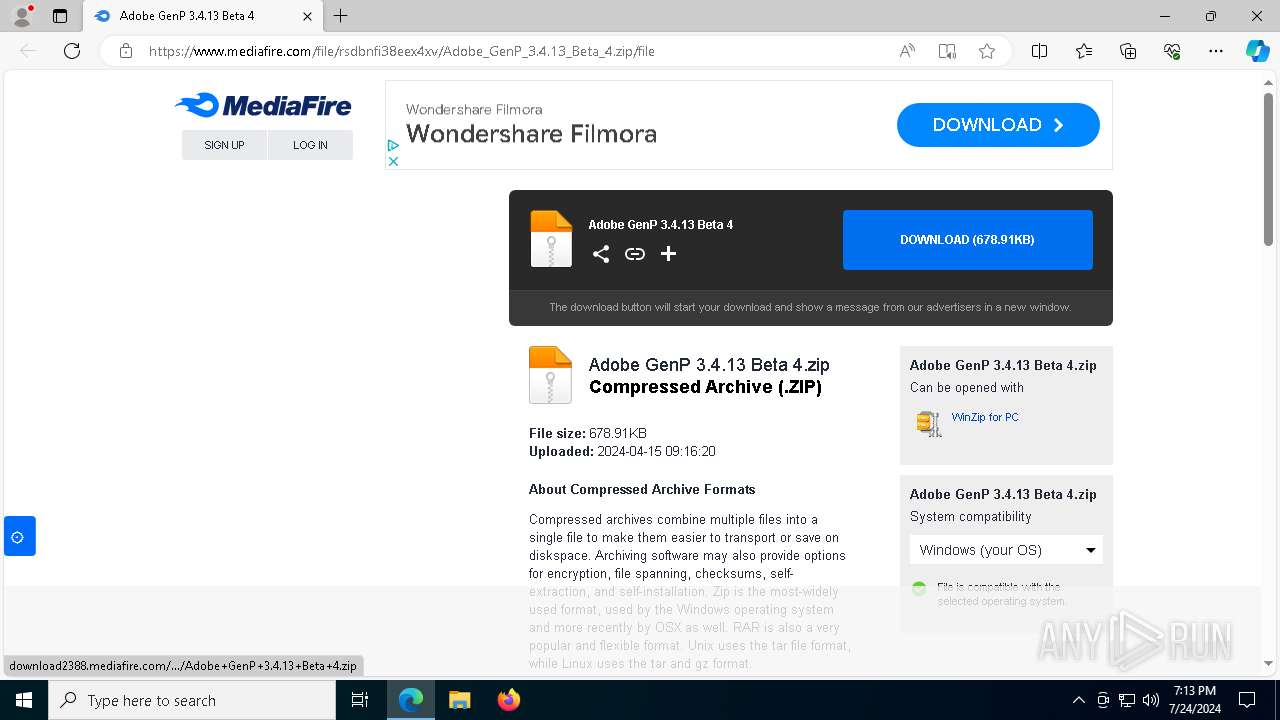Open File Explorer from taskbar
1280x720 pixels.
(459, 700)
